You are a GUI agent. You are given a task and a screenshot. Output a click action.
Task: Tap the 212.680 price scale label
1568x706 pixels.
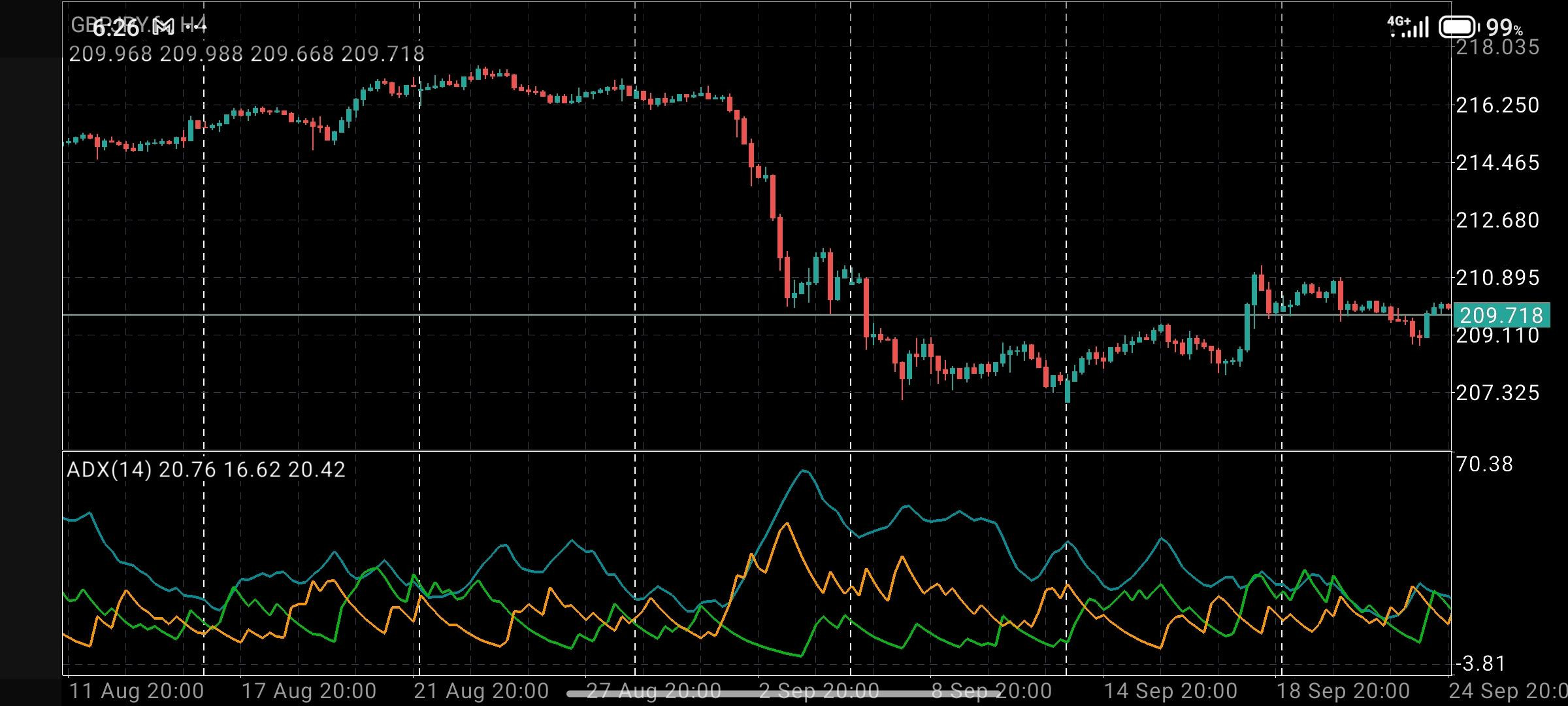point(1497,220)
